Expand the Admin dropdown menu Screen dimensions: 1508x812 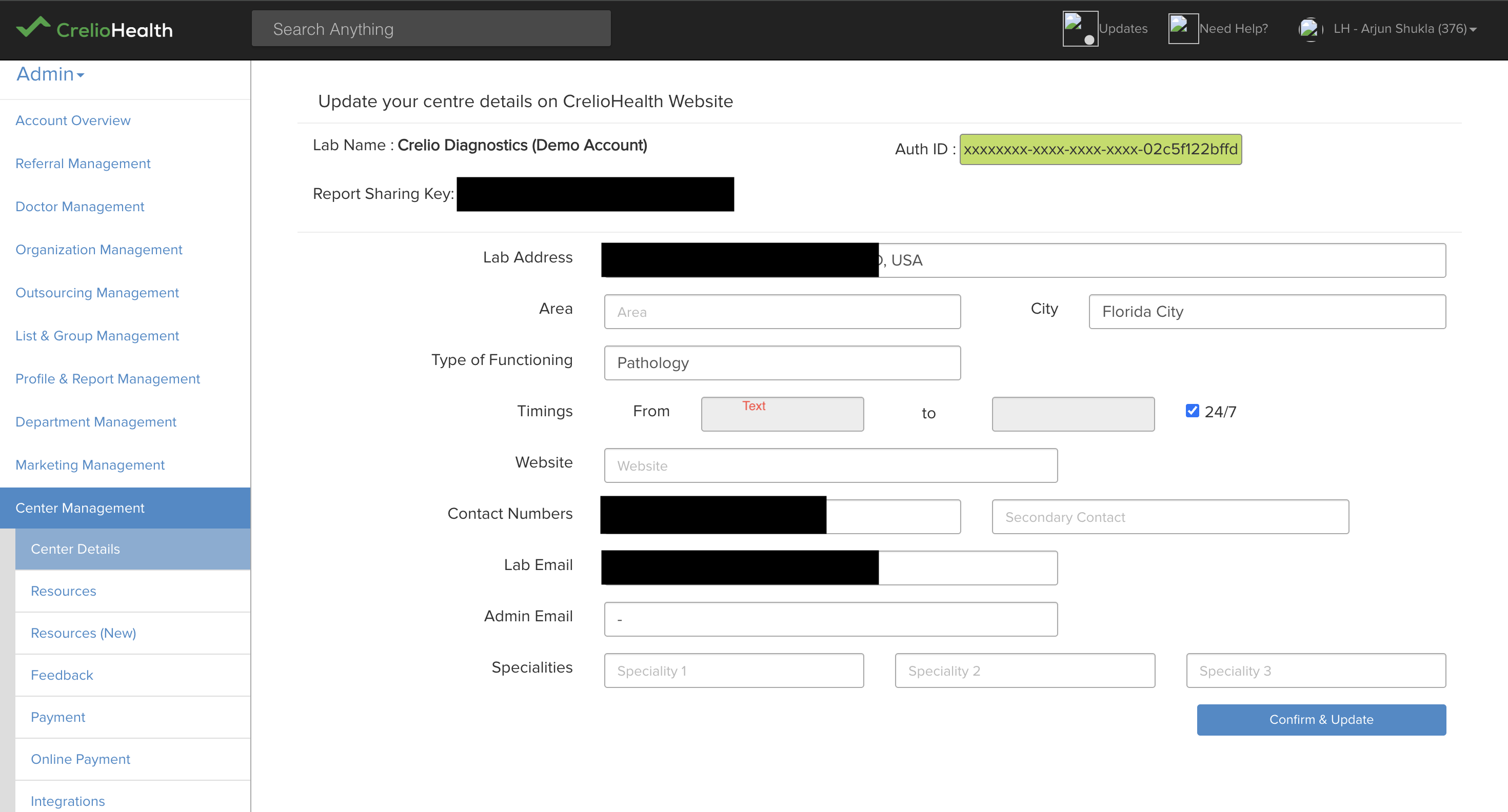pyautogui.click(x=50, y=74)
